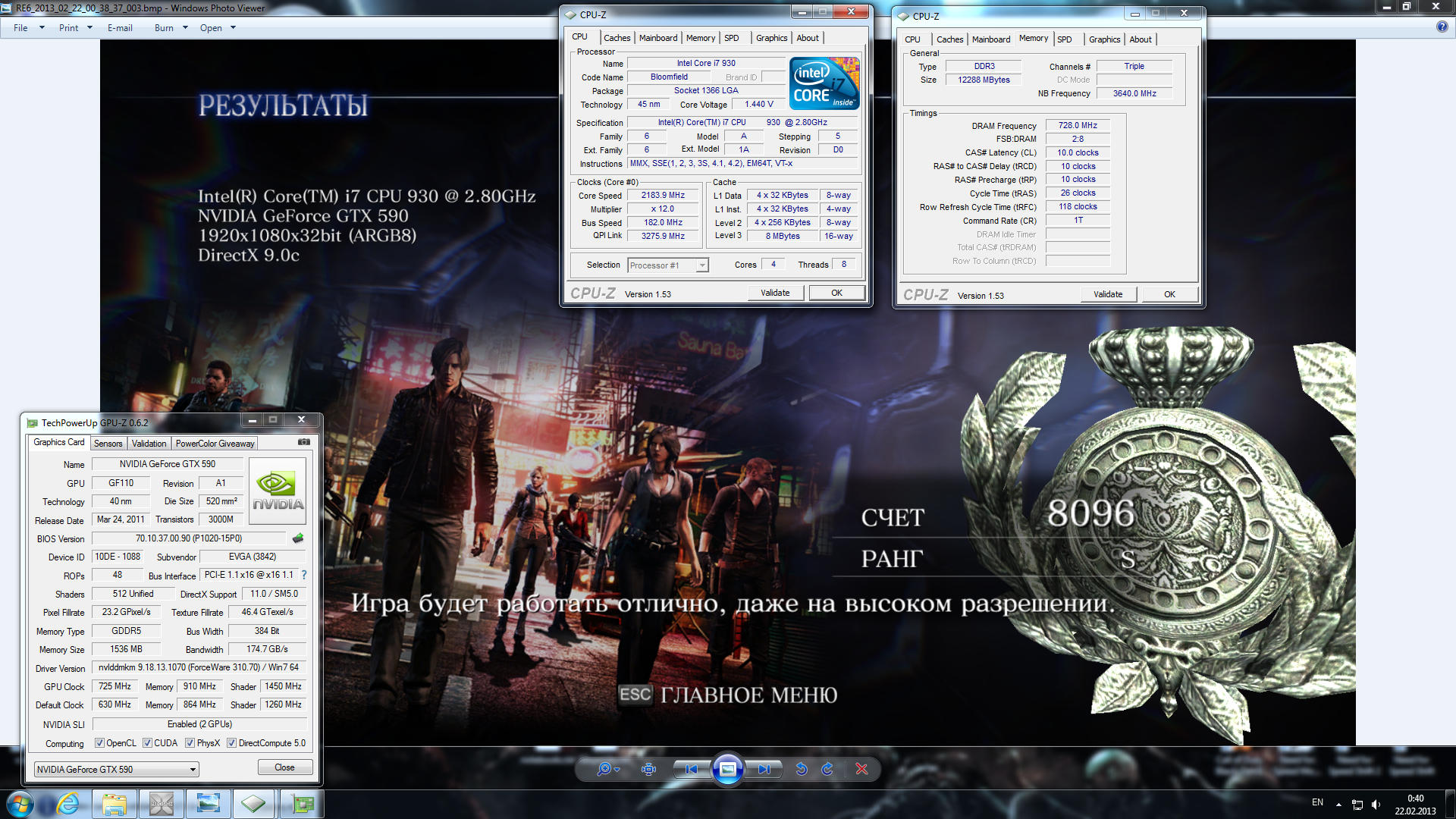Rotate image clockwise
The image size is (1456, 819).
[x=827, y=769]
